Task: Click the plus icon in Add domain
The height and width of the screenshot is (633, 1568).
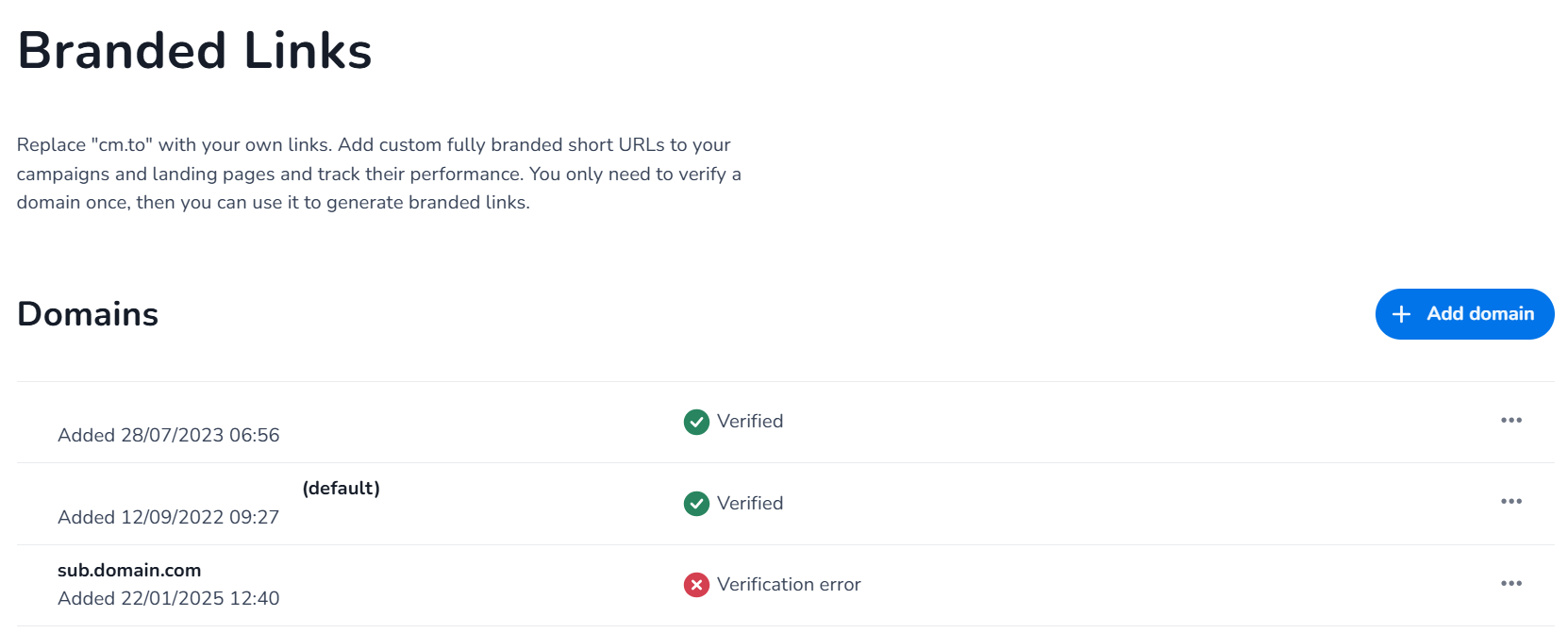Action: [x=1401, y=314]
